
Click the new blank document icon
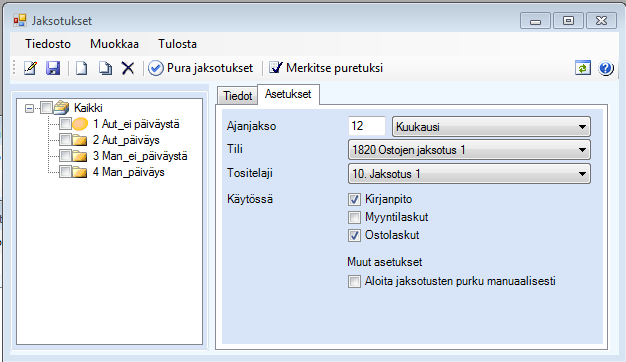[81, 68]
